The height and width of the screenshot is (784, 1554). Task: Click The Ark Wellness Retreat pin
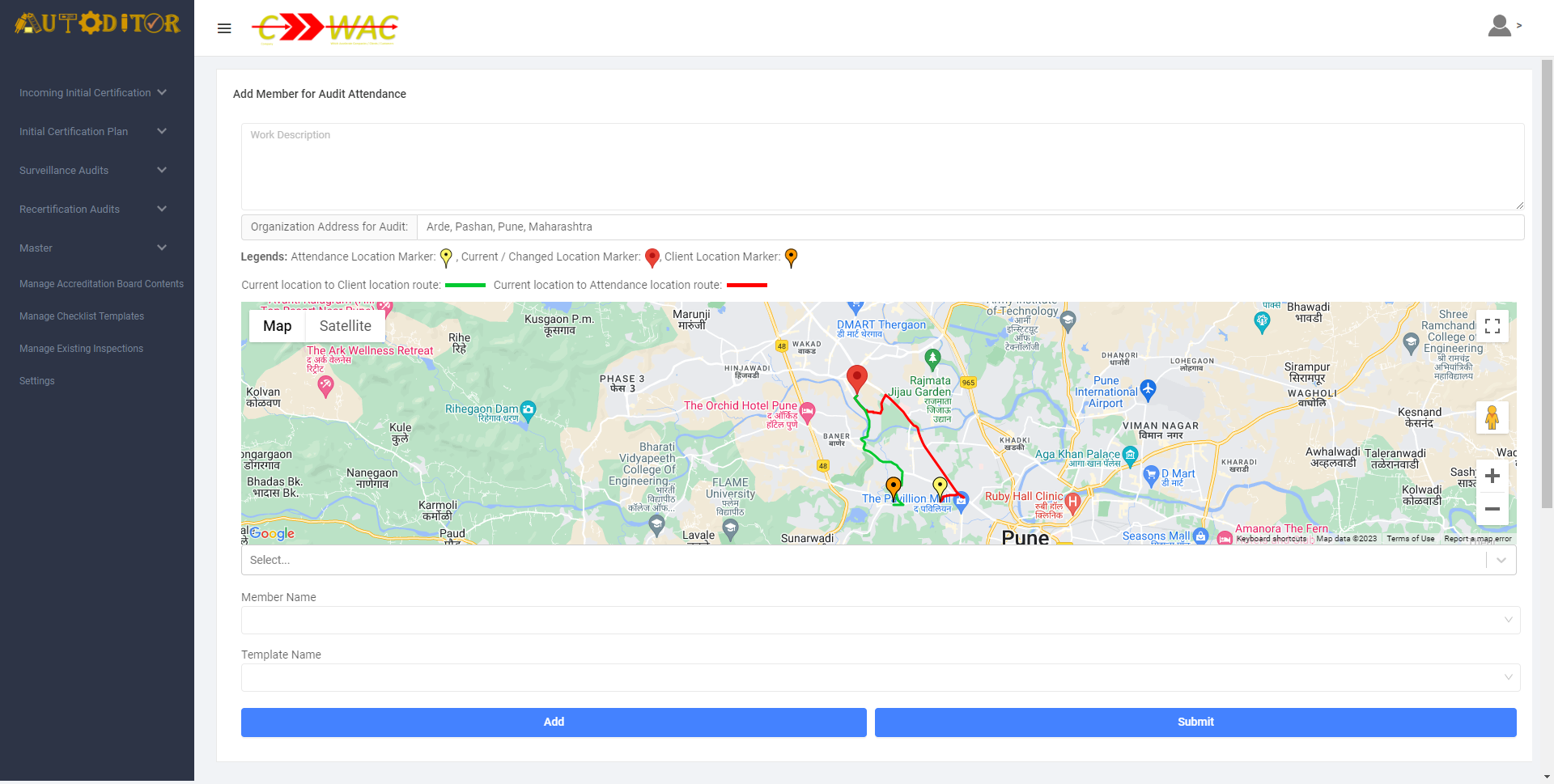click(x=325, y=386)
